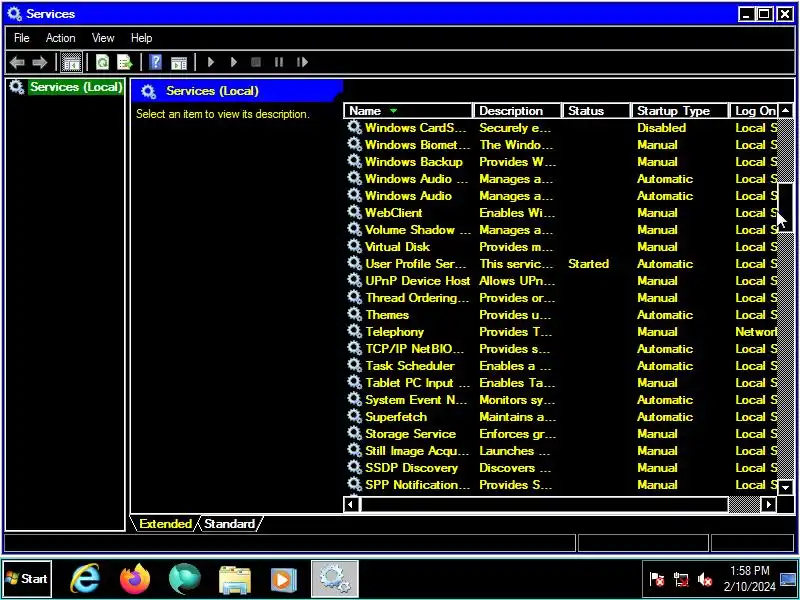Viewport: 800px width, 600px height.
Task: Click the Export List toolbar icon
Action: pos(124,62)
